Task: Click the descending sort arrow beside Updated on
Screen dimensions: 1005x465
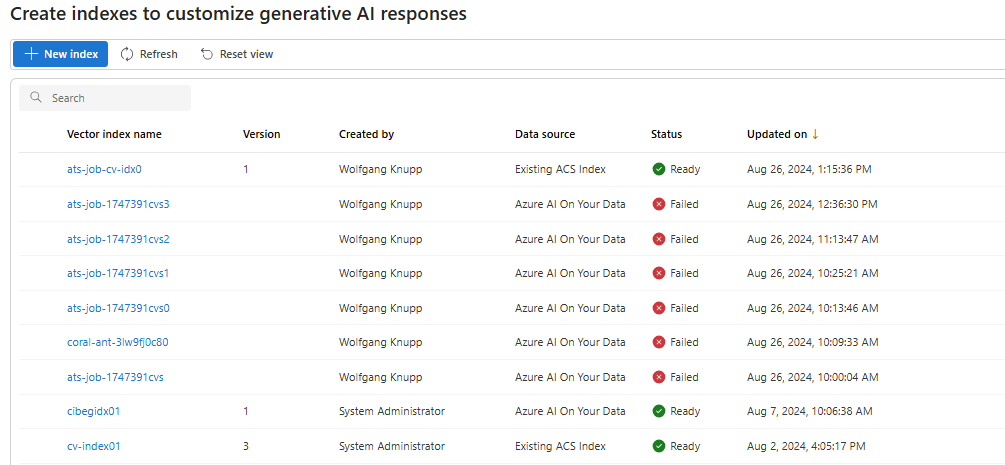Action: tap(815, 134)
